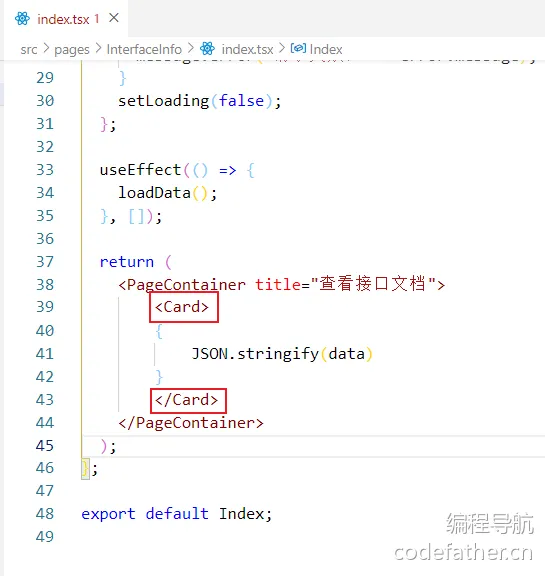Open the src breadcrumb segment

(29, 49)
